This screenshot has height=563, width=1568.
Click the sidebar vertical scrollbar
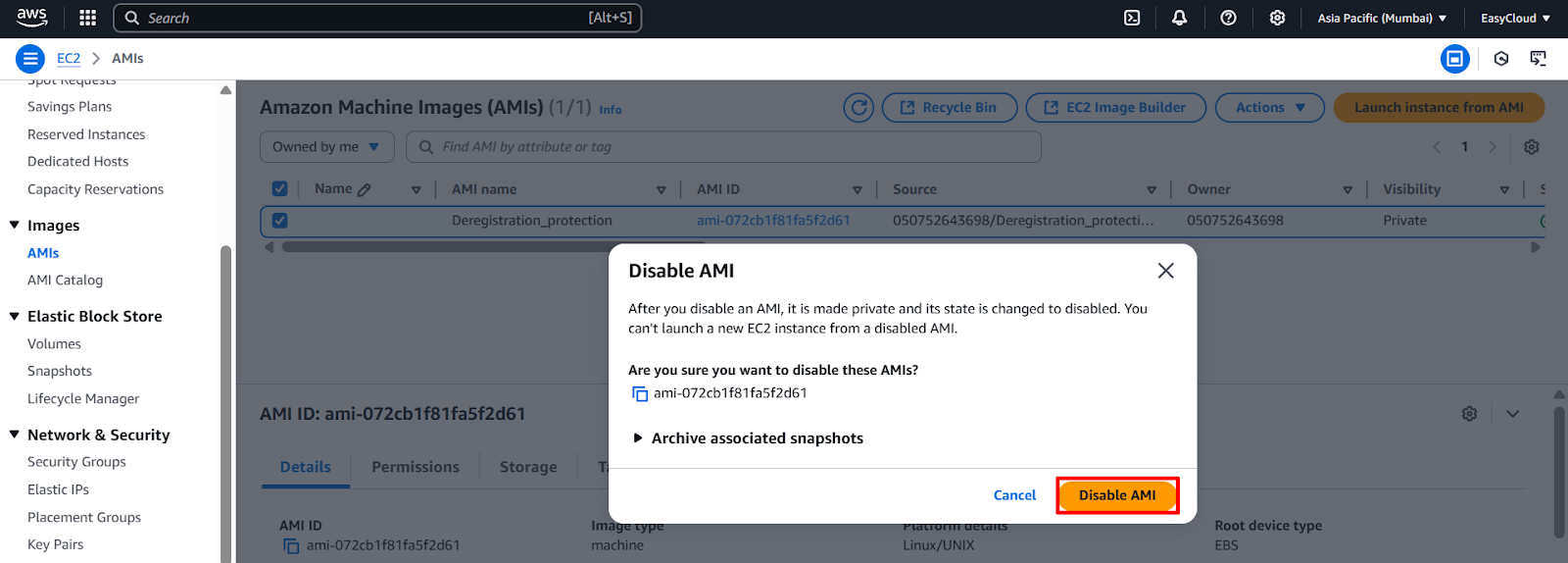click(225, 402)
